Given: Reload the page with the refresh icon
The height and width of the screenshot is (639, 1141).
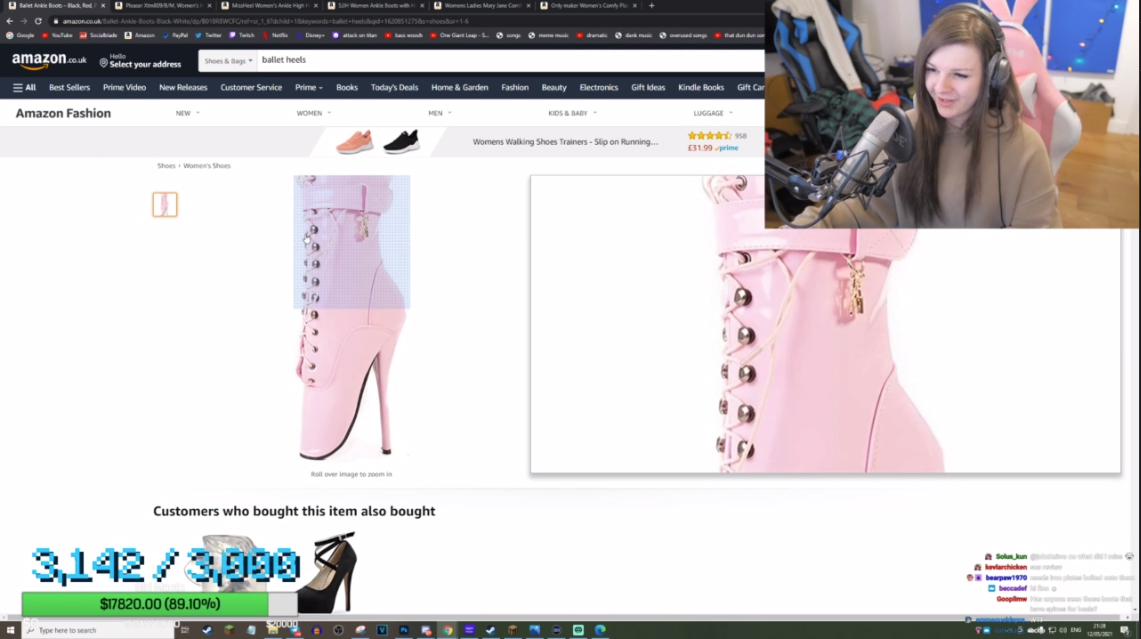Looking at the screenshot, I should [x=38, y=21].
